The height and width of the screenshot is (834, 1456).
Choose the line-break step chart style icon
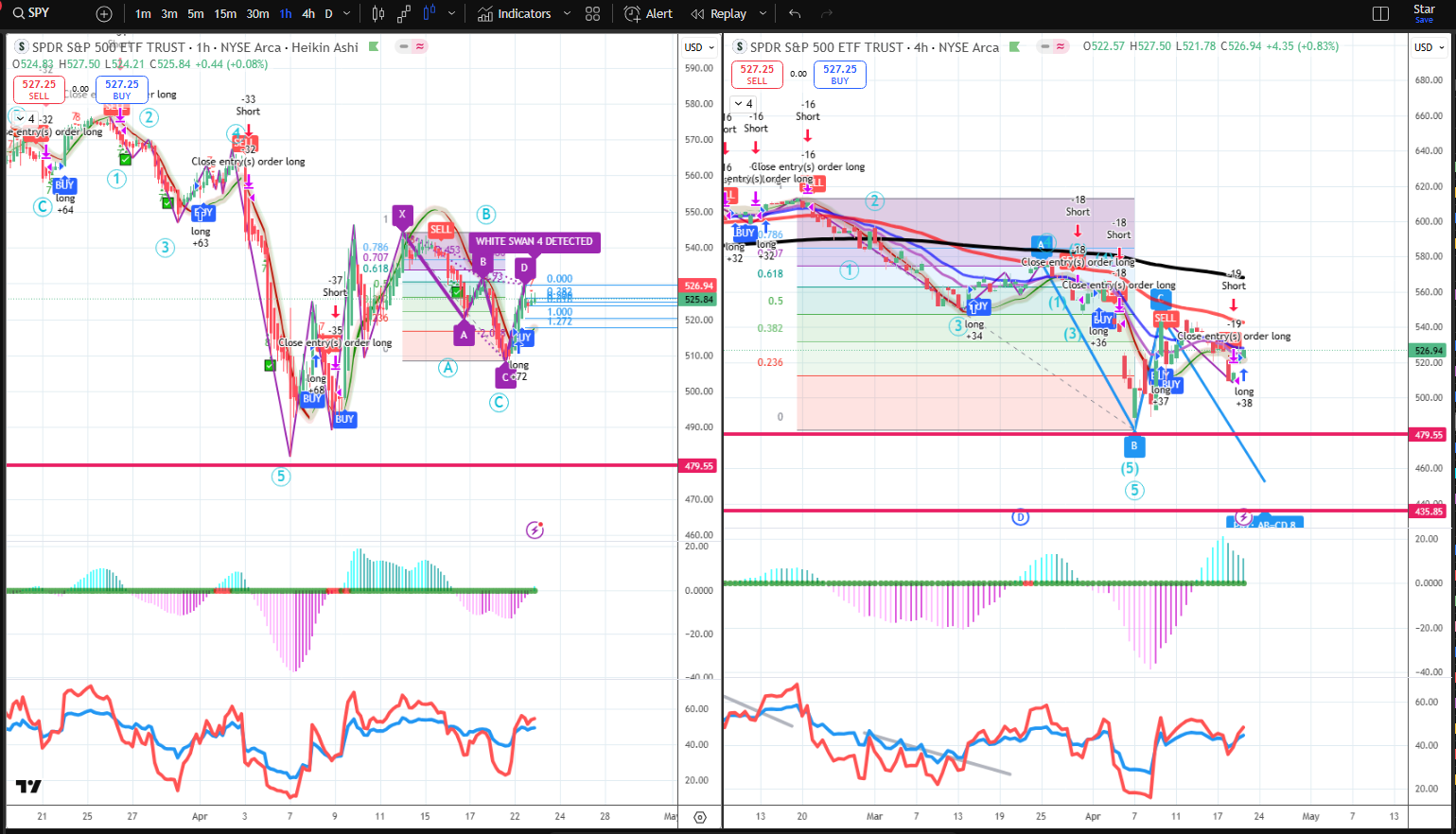(404, 14)
